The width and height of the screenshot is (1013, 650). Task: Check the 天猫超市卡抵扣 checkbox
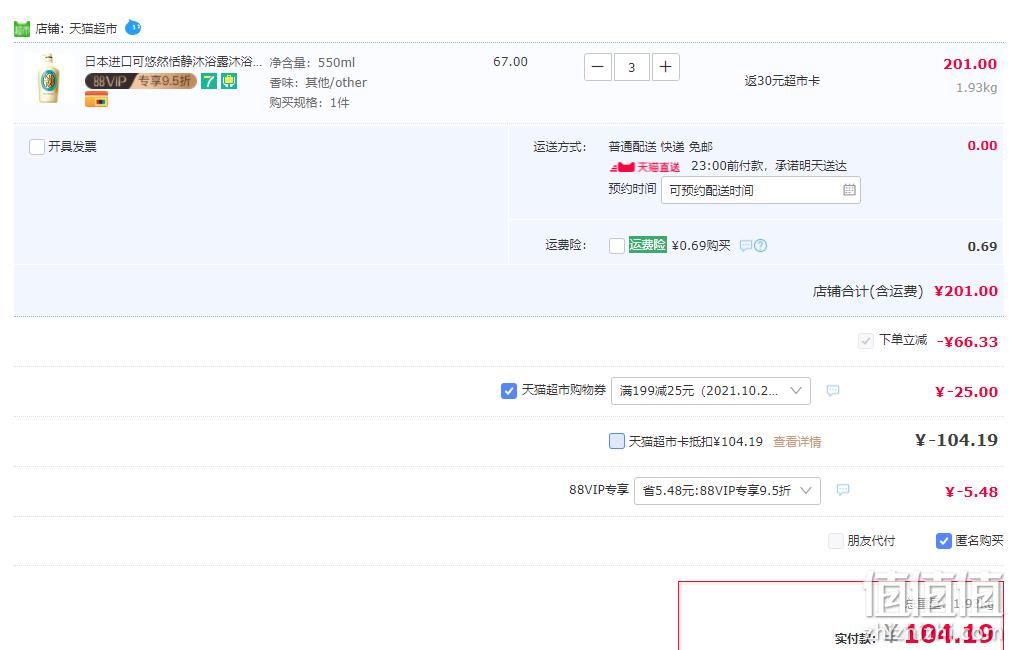617,441
